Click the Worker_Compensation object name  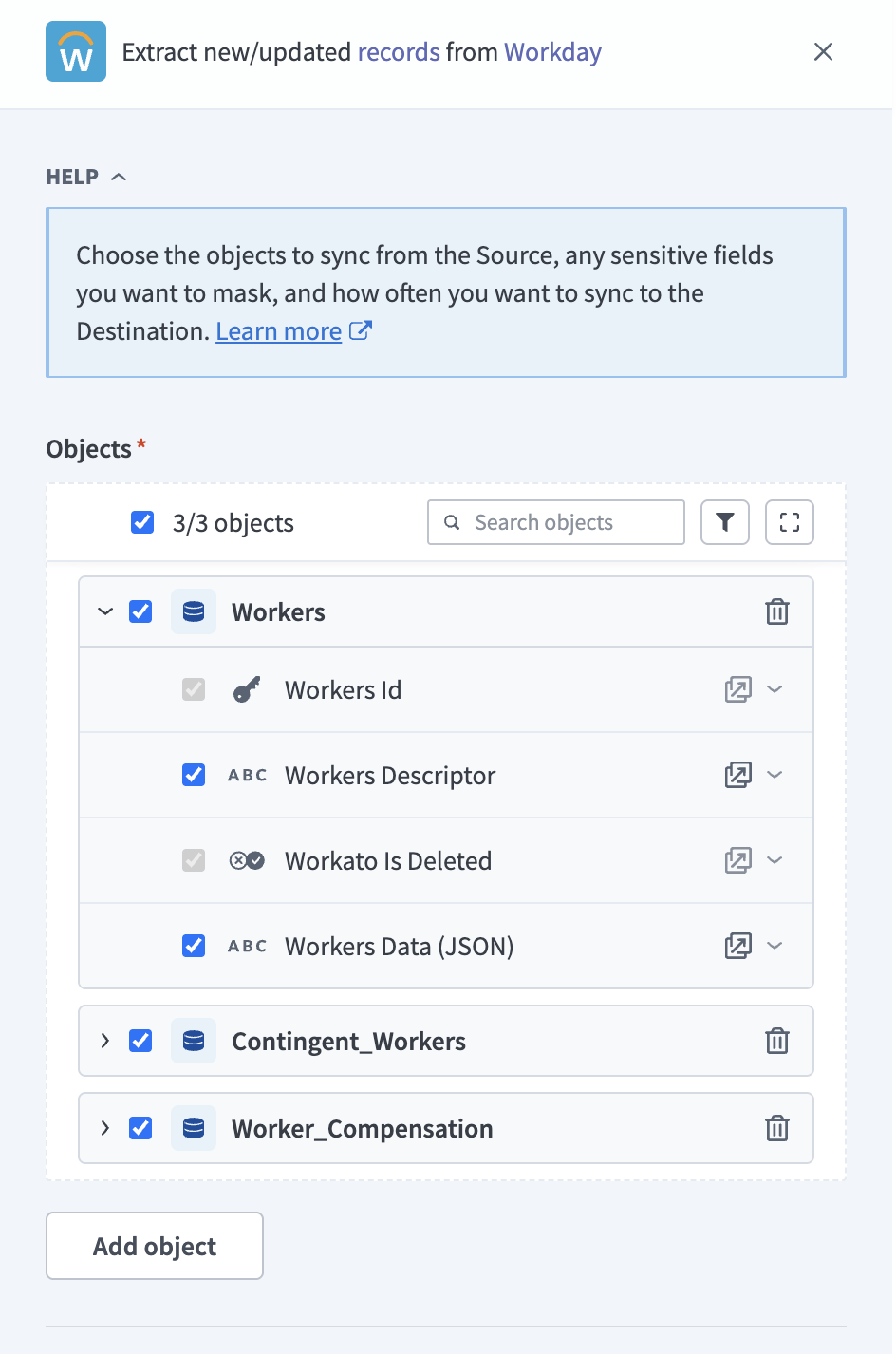click(363, 1129)
